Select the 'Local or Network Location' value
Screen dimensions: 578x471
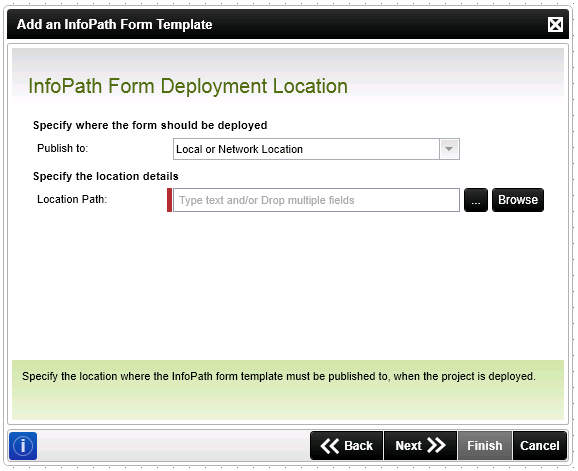pyautogui.click(x=239, y=149)
